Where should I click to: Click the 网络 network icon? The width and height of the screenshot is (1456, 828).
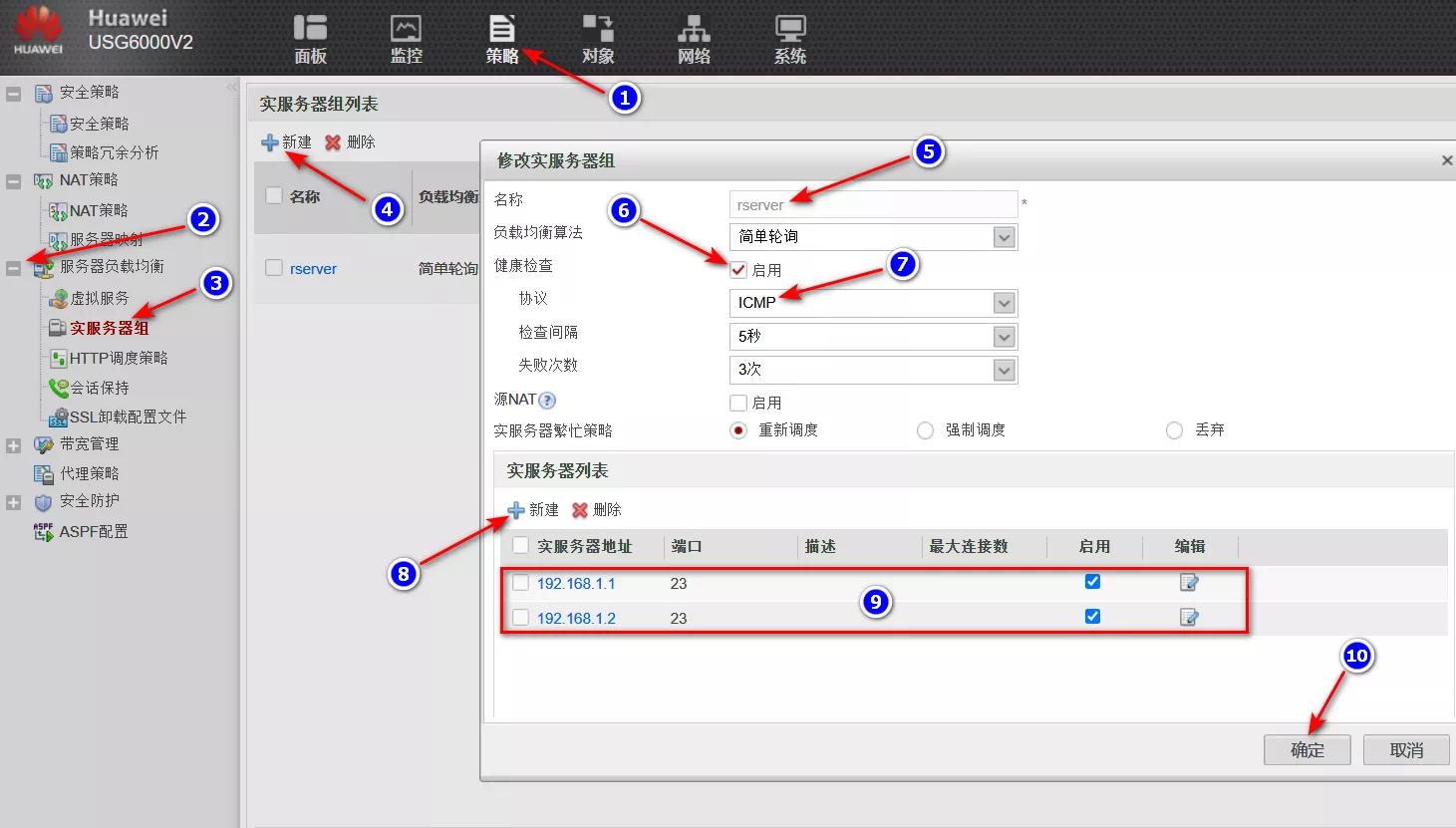click(x=694, y=39)
